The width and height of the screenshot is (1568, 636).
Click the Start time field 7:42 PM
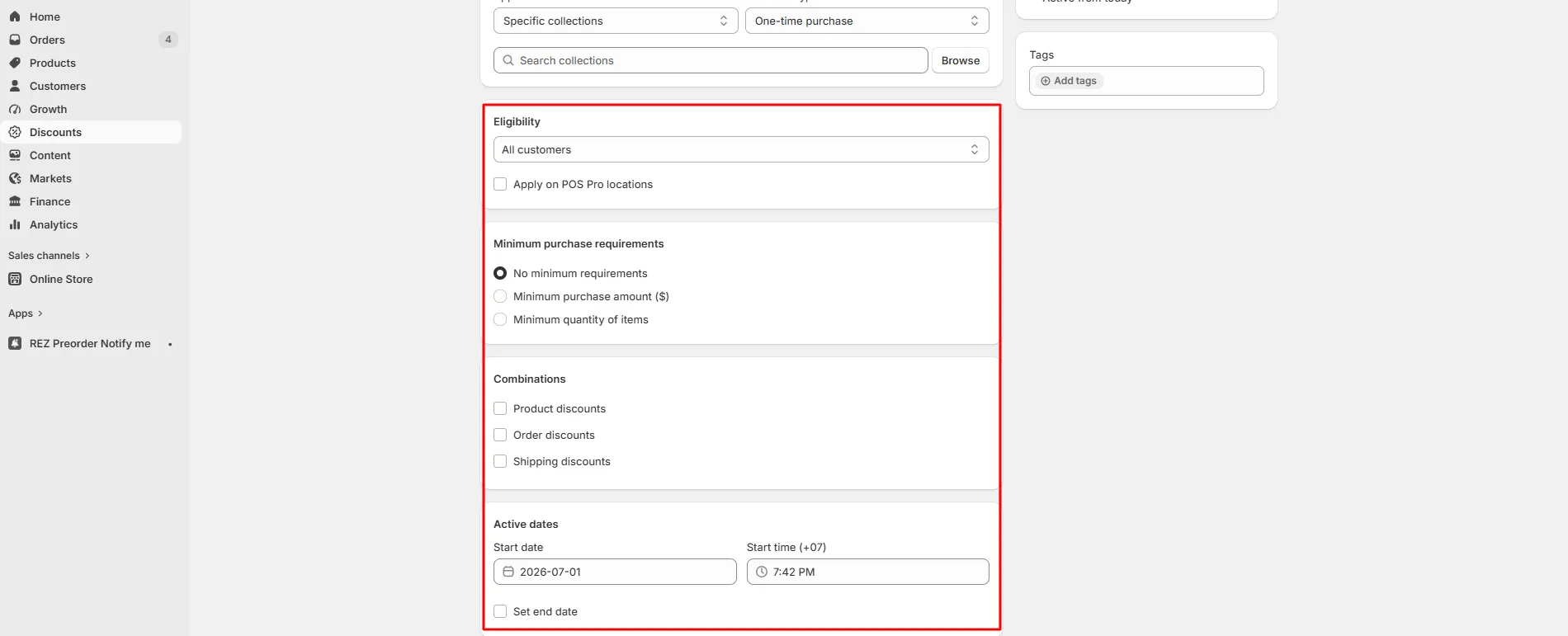[867, 572]
